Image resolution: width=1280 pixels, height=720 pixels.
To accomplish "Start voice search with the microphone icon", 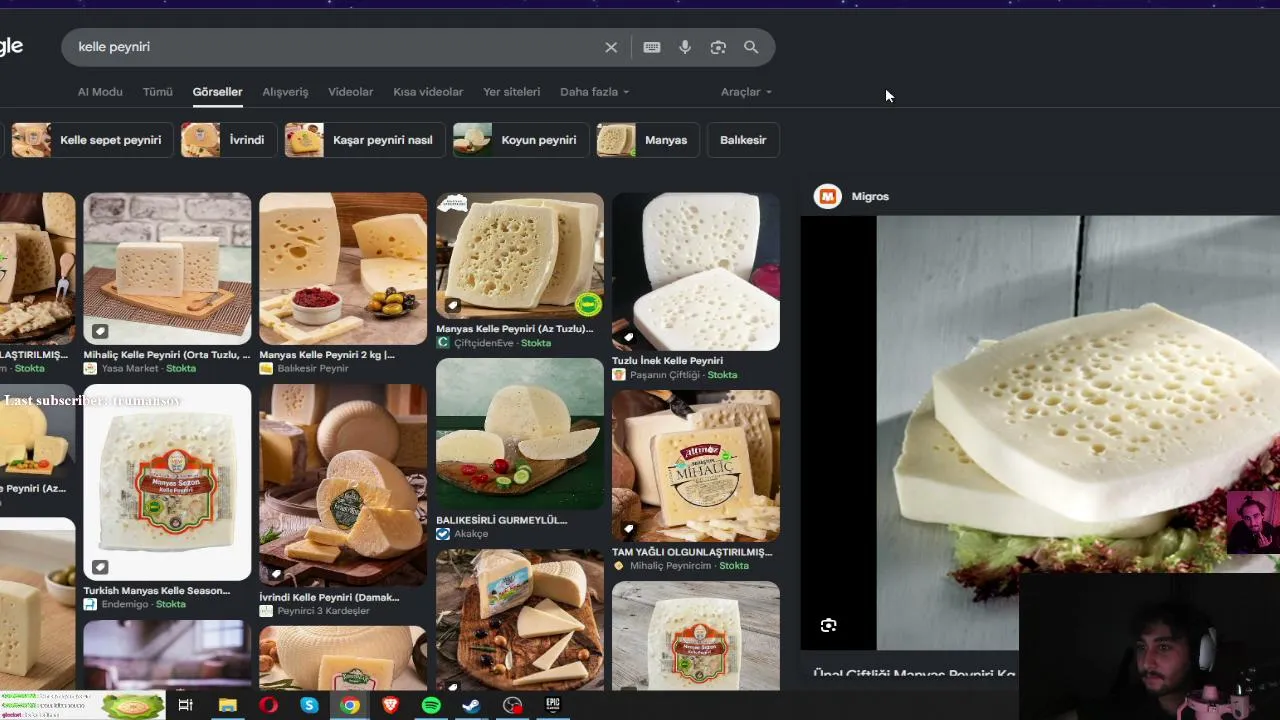I will coord(685,47).
